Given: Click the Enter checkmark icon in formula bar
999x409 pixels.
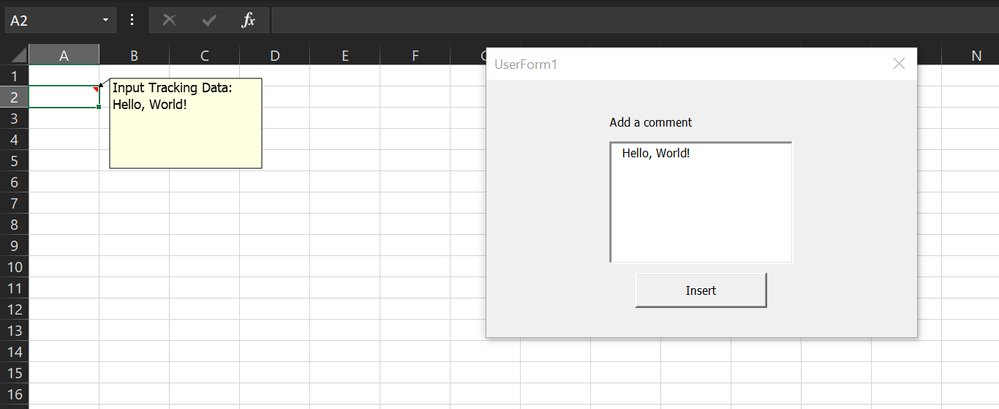Looking at the screenshot, I should [x=209, y=20].
